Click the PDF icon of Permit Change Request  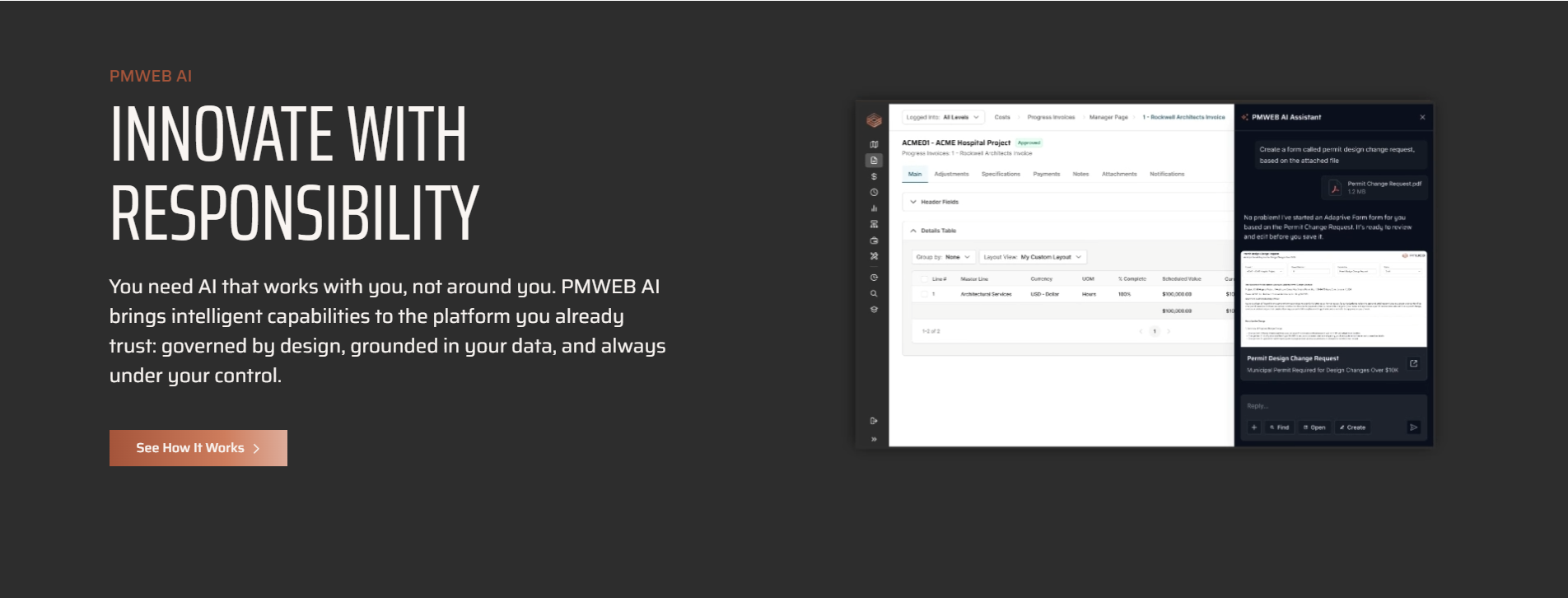tap(1335, 188)
